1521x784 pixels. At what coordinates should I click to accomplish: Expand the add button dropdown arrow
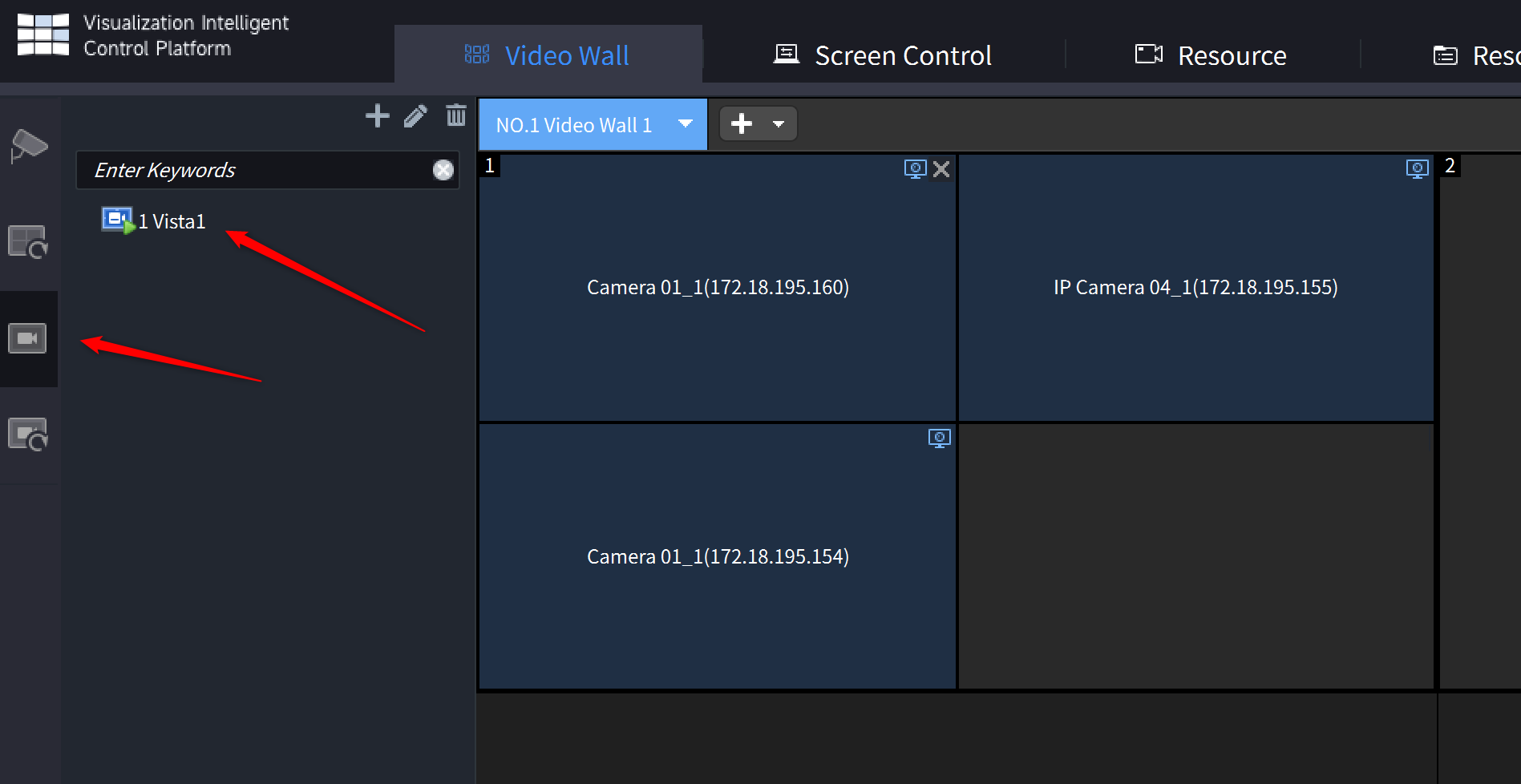pyautogui.click(x=779, y=124)
